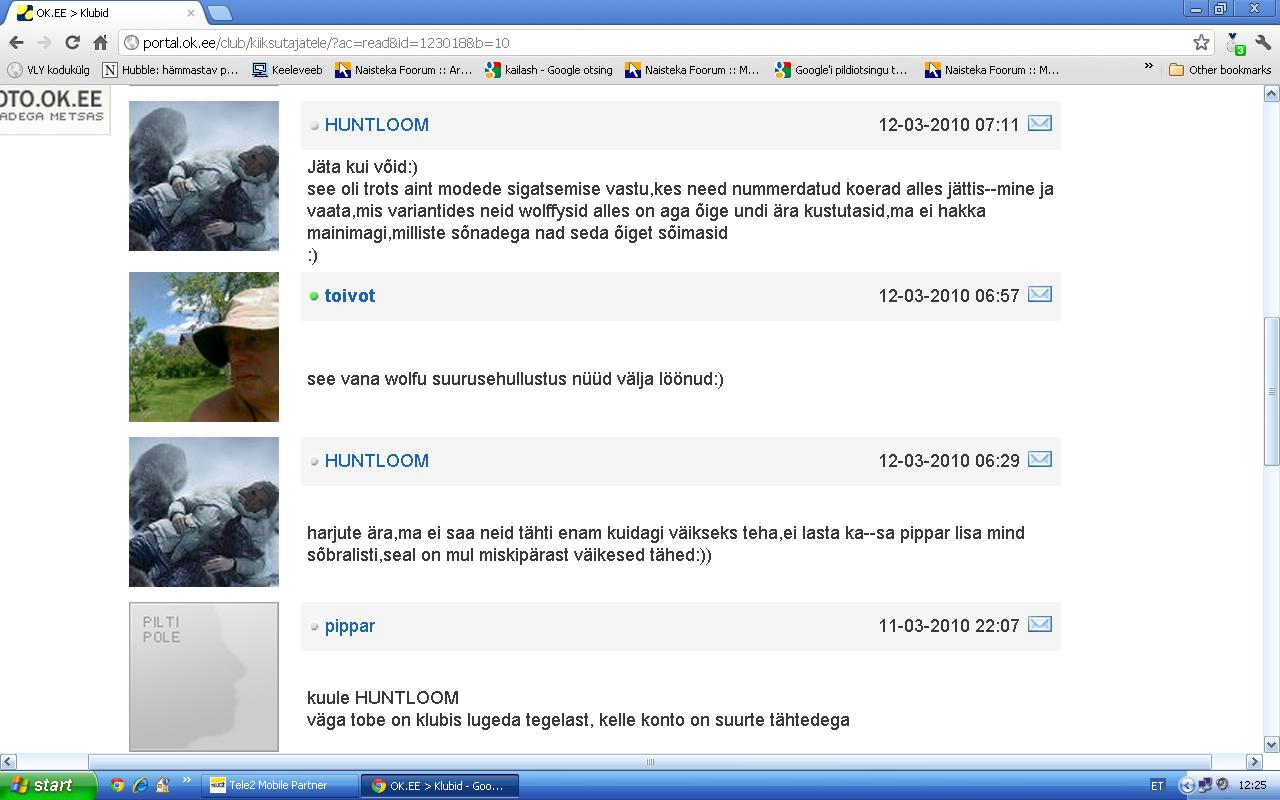This screenshot has height=800, width=1280.
Task: Switch the ET keyboard language indicator
Action: 1158,786
